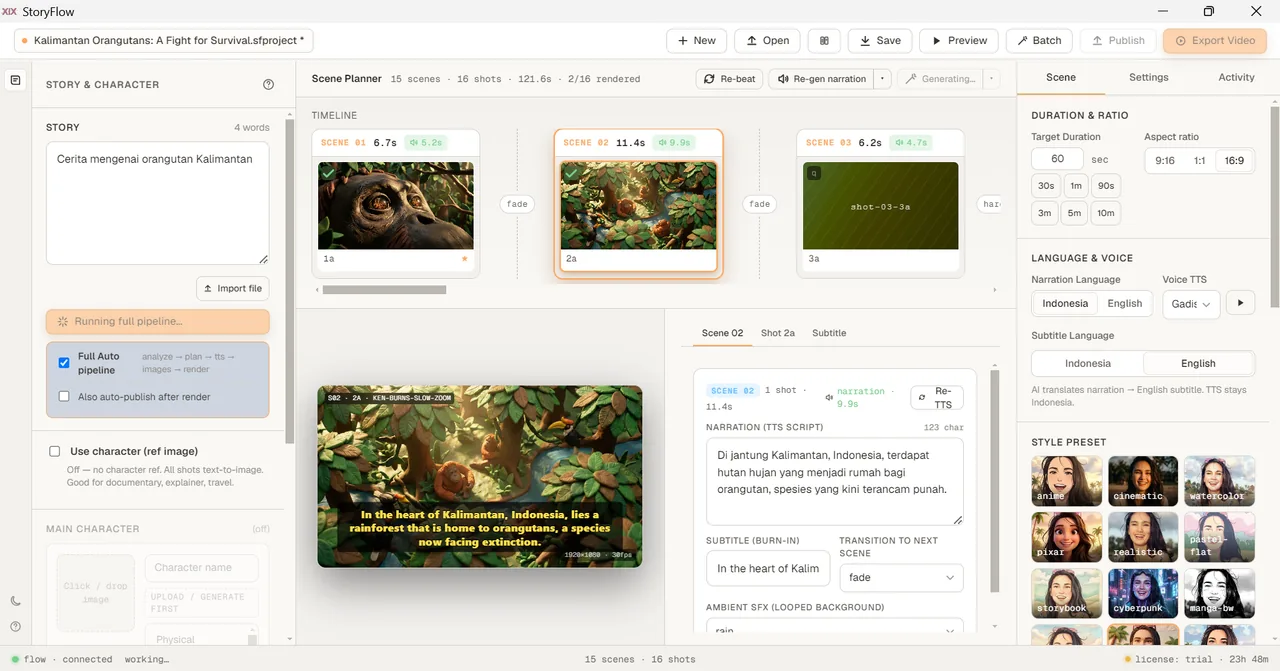Open the Shot 2a tab
The width and height of the screenshot is (1280, 671).
777,333
